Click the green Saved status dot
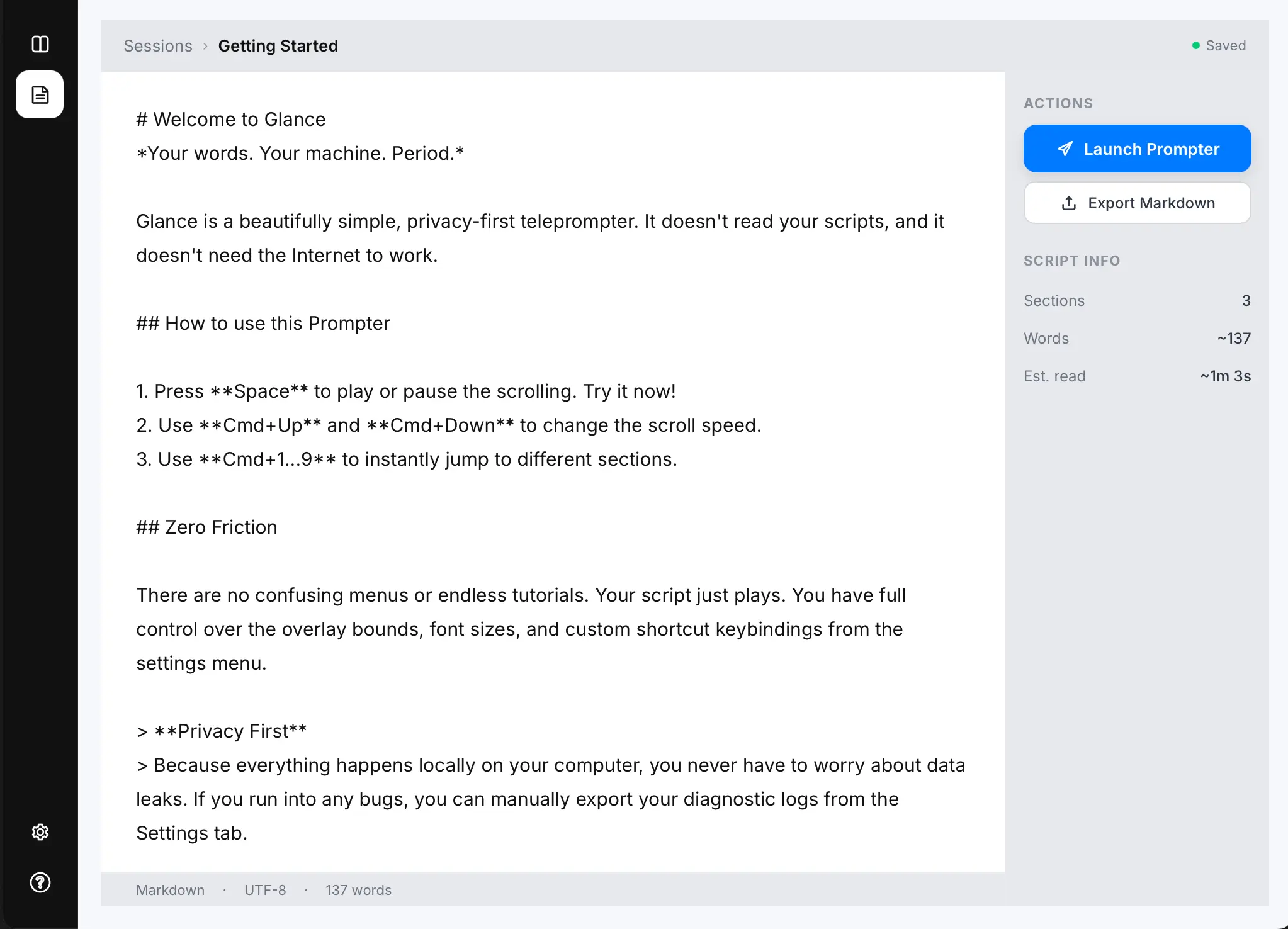Screen dimensions: 1288x929 (x=1195, y=45)
